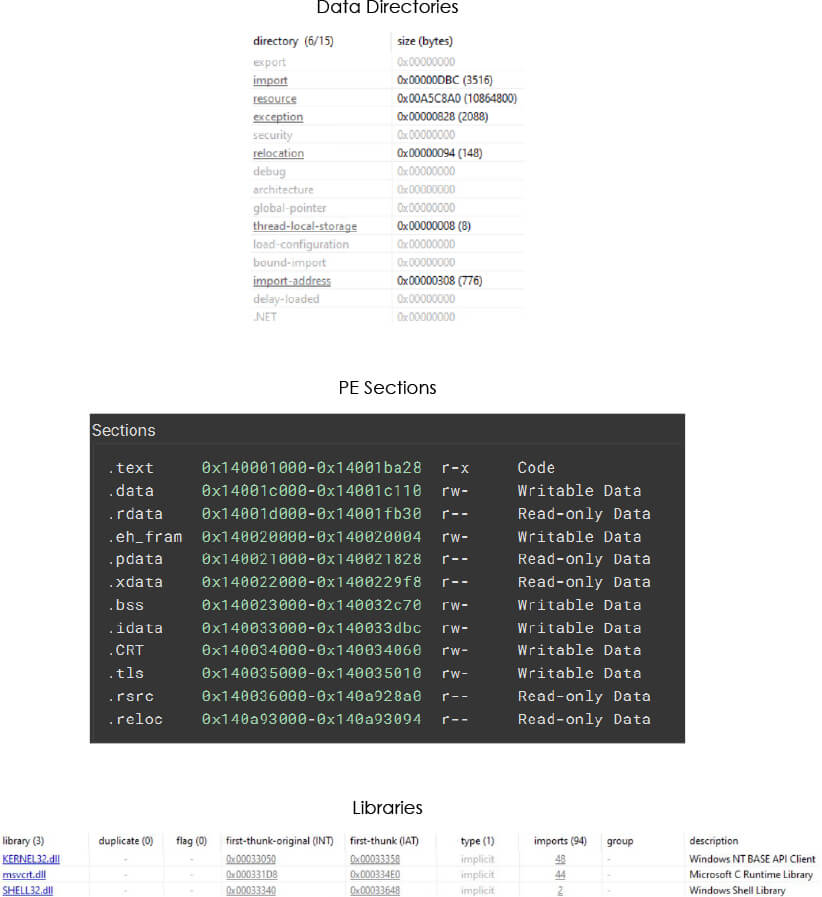
Task: Click import-address size 0x00000308 (776)
Action: (439, 281)
